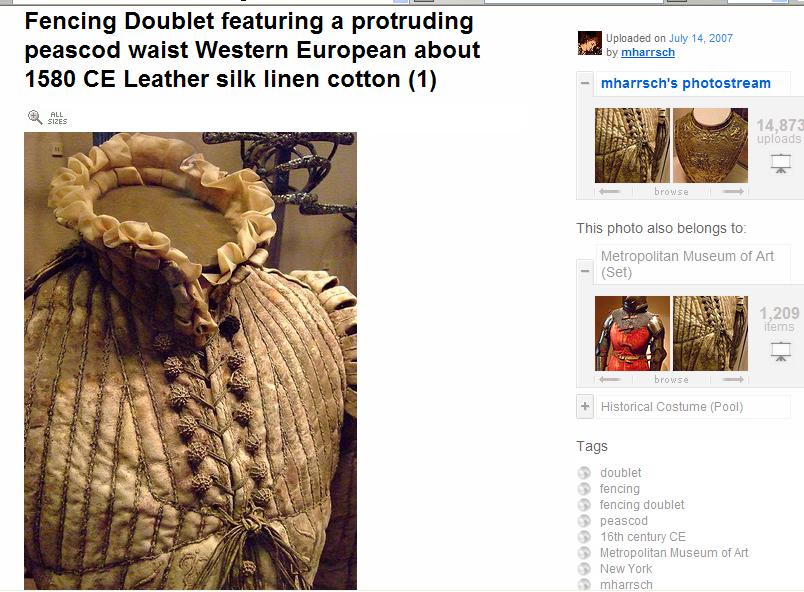The image size is (804, 592).
Task: Expand the Historical Costume pool
Action: click(x=585, y=406)
